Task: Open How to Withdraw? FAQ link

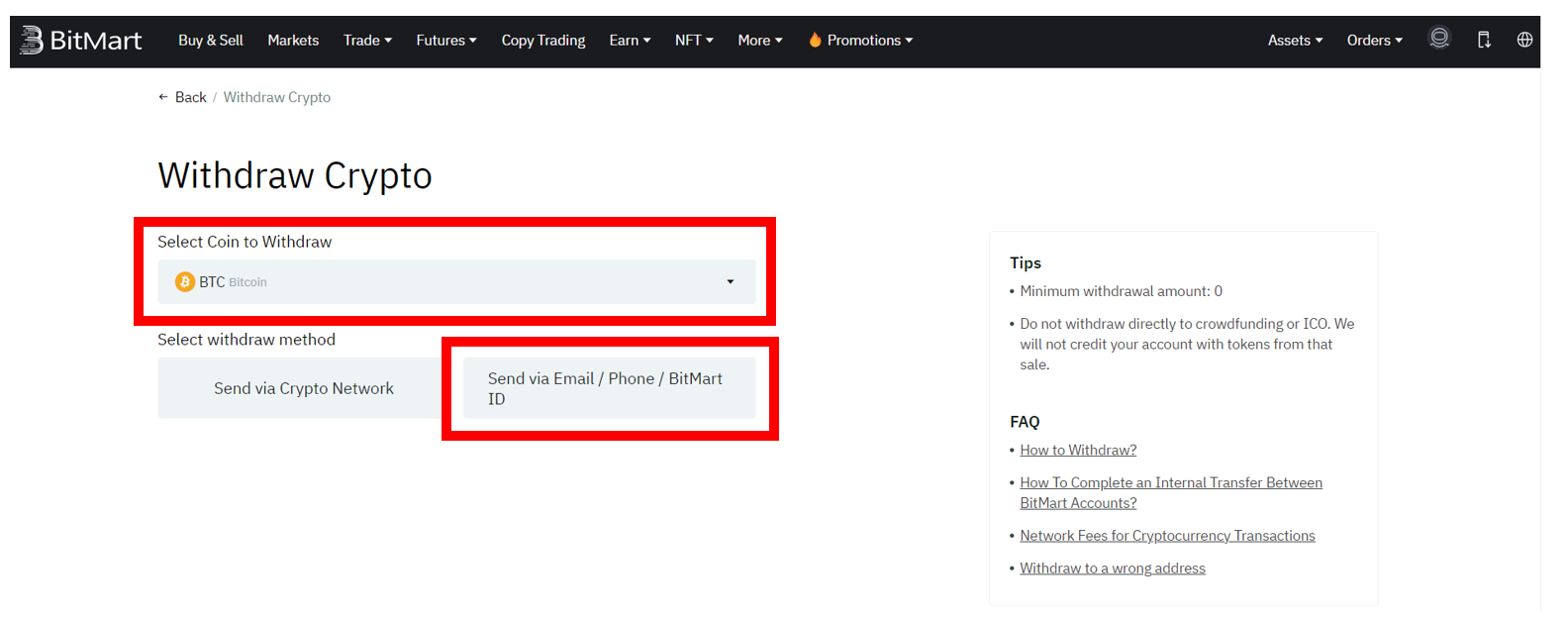Action: (x=1078, y=450)
